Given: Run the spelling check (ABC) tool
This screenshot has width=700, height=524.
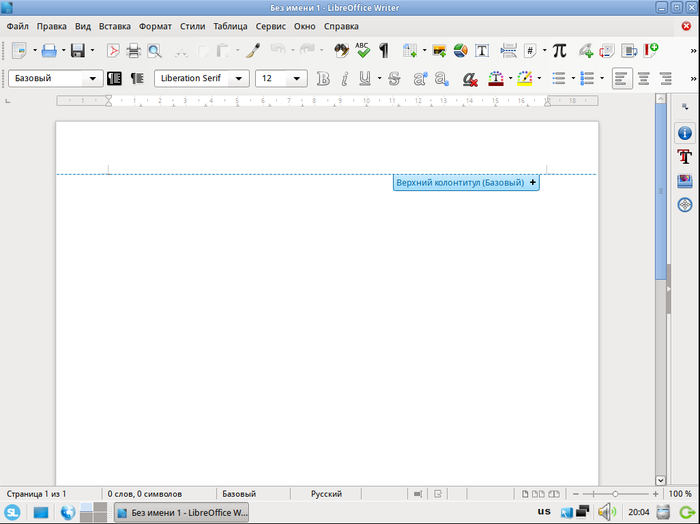Looking at the screenshot, I should pyautogui.click(x=362, y=50).
